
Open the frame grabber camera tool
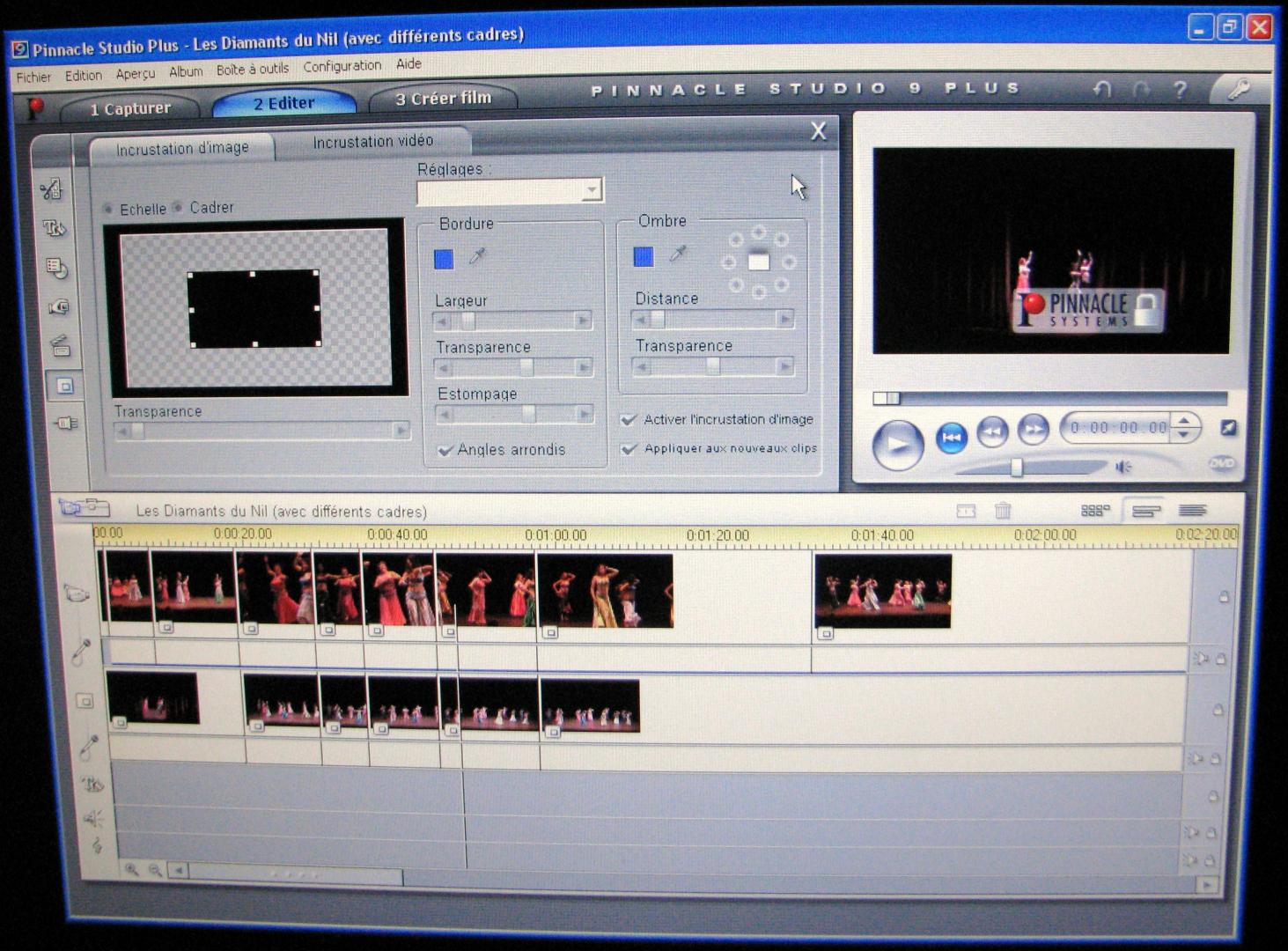click(59, 306)
